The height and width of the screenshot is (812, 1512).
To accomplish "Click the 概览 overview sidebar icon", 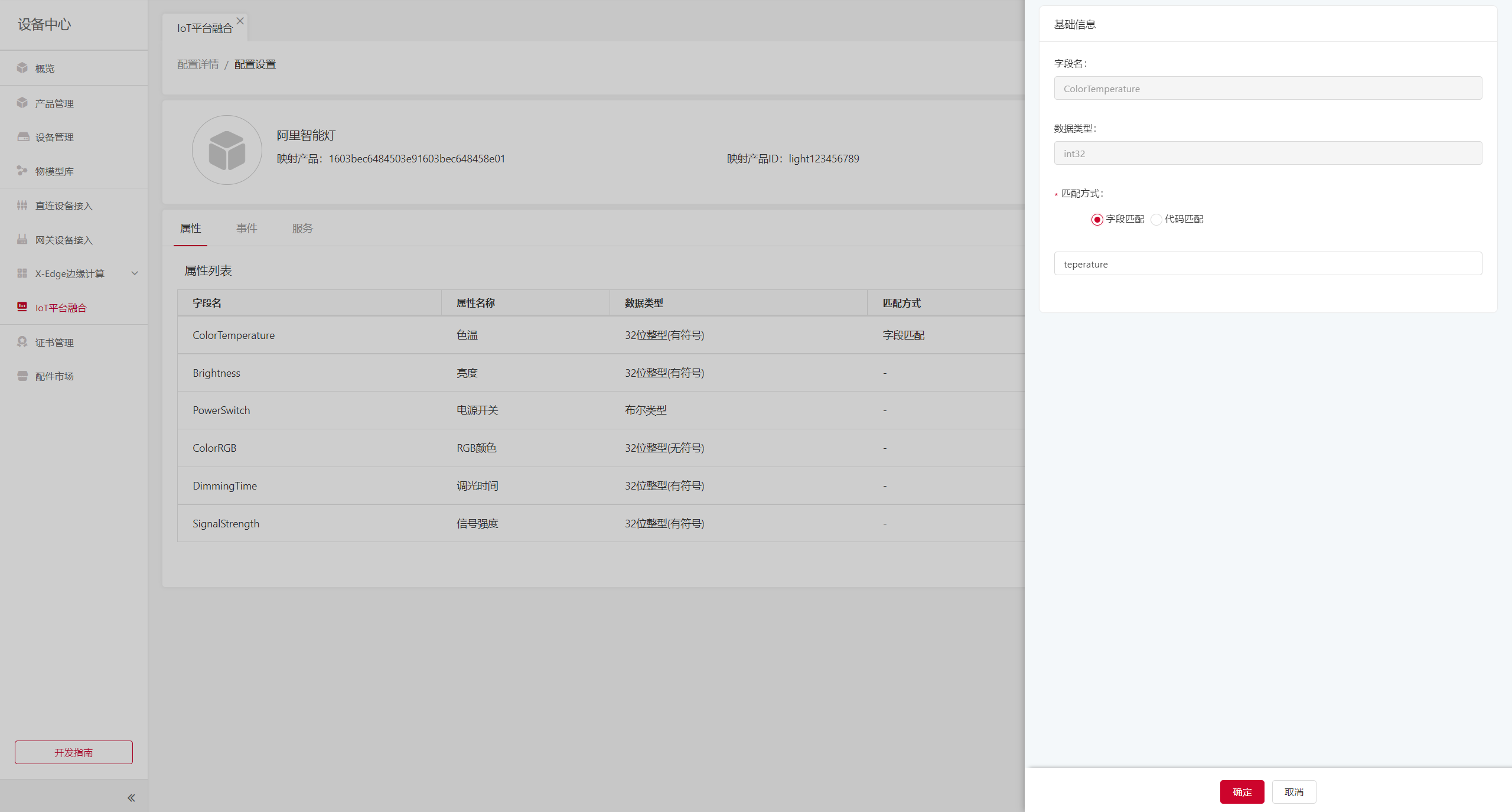I will (x=22, y=68).
